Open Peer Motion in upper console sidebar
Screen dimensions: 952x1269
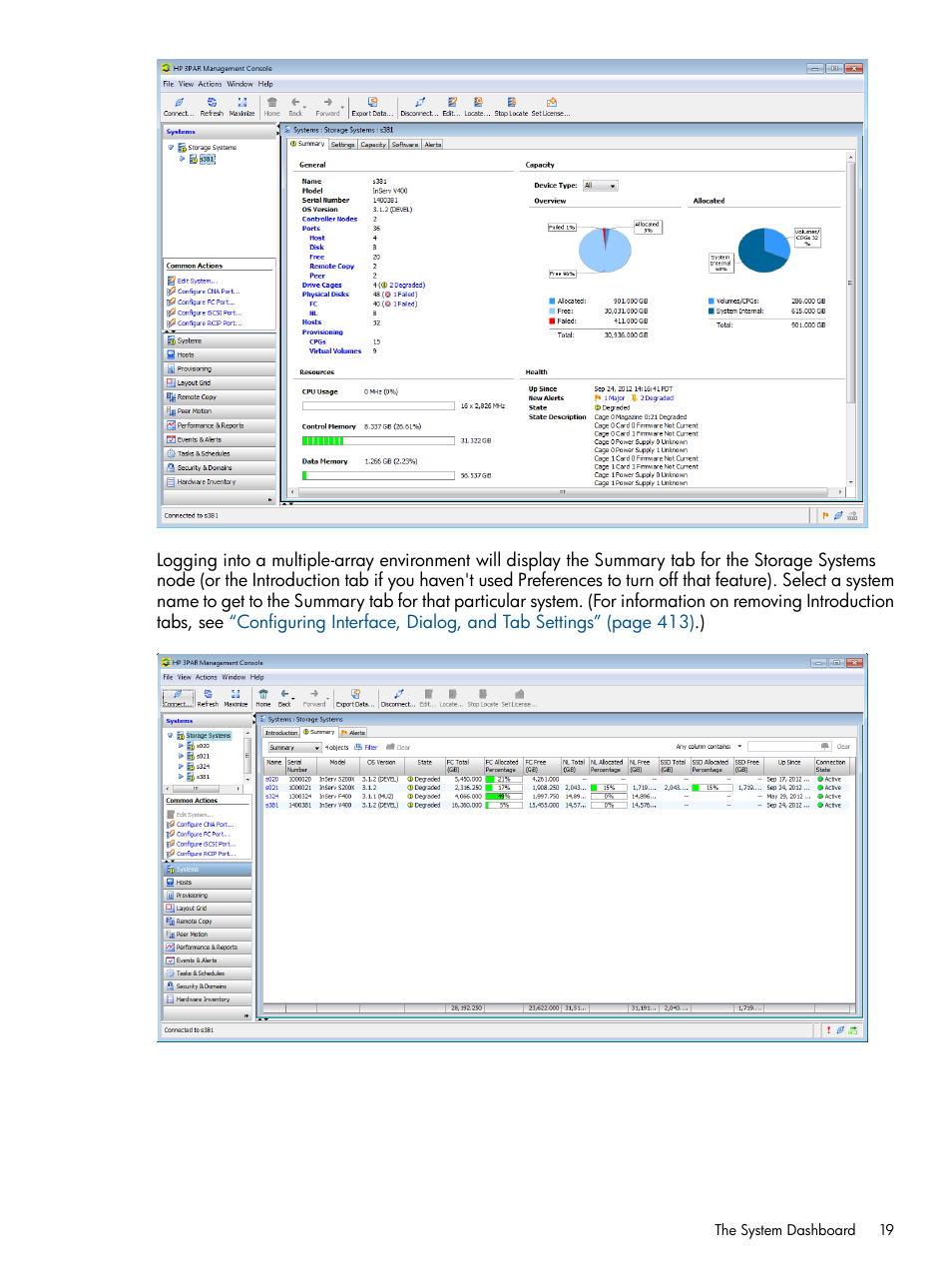(220, 411)
